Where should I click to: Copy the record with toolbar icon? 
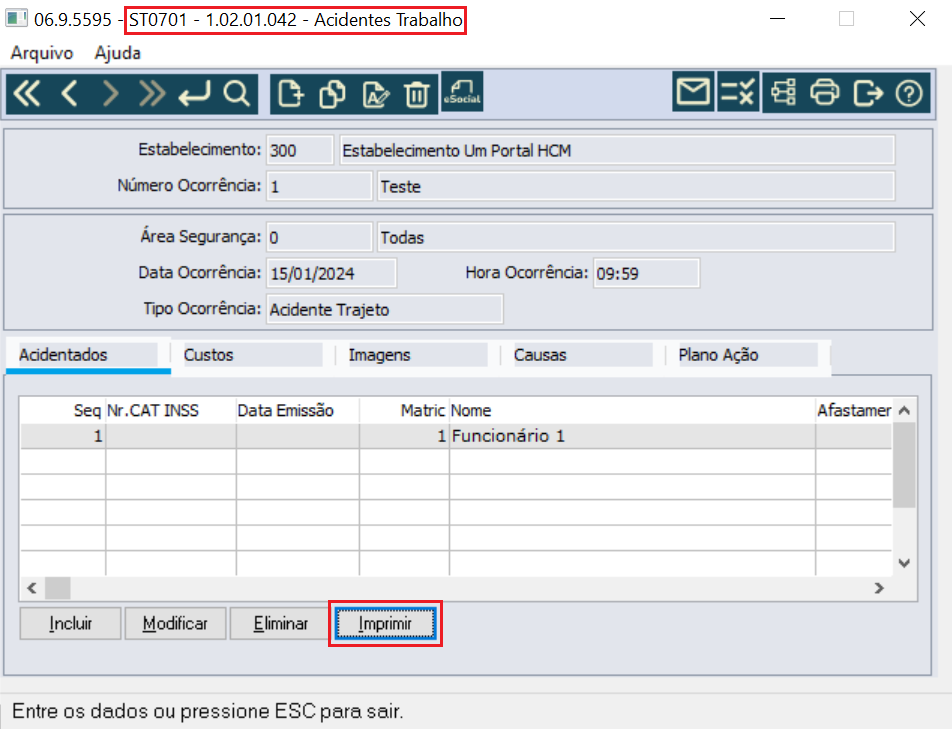pyautogui.click(x=332, y=94)
